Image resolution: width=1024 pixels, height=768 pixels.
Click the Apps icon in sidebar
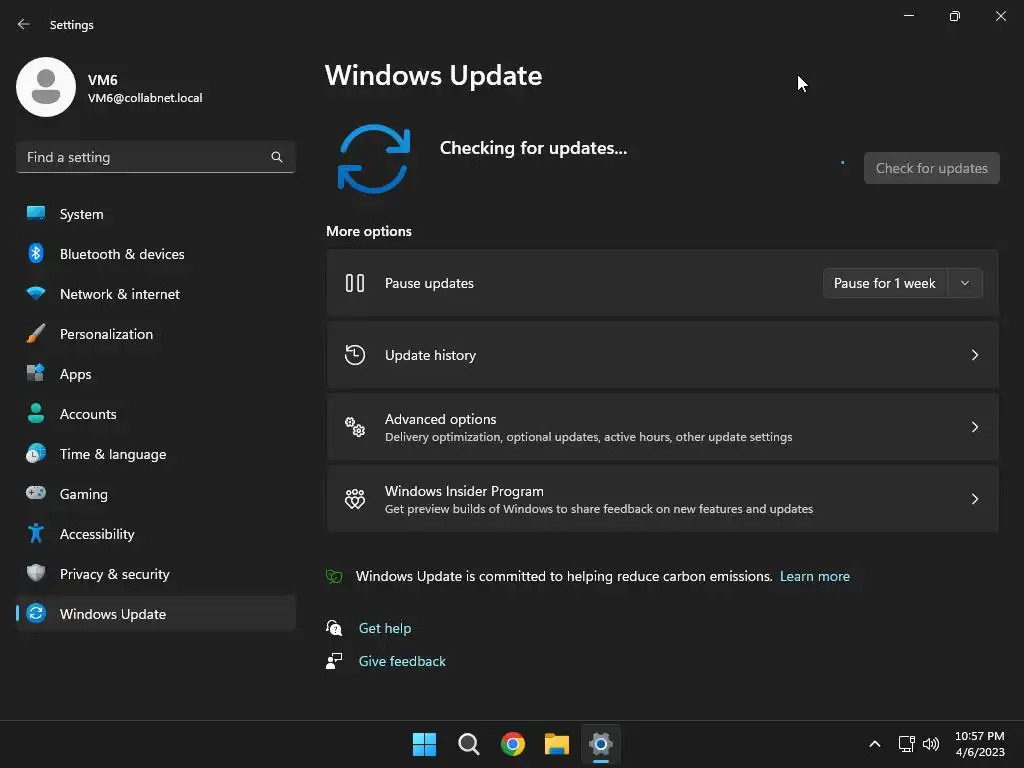click(x=36, y=373)
